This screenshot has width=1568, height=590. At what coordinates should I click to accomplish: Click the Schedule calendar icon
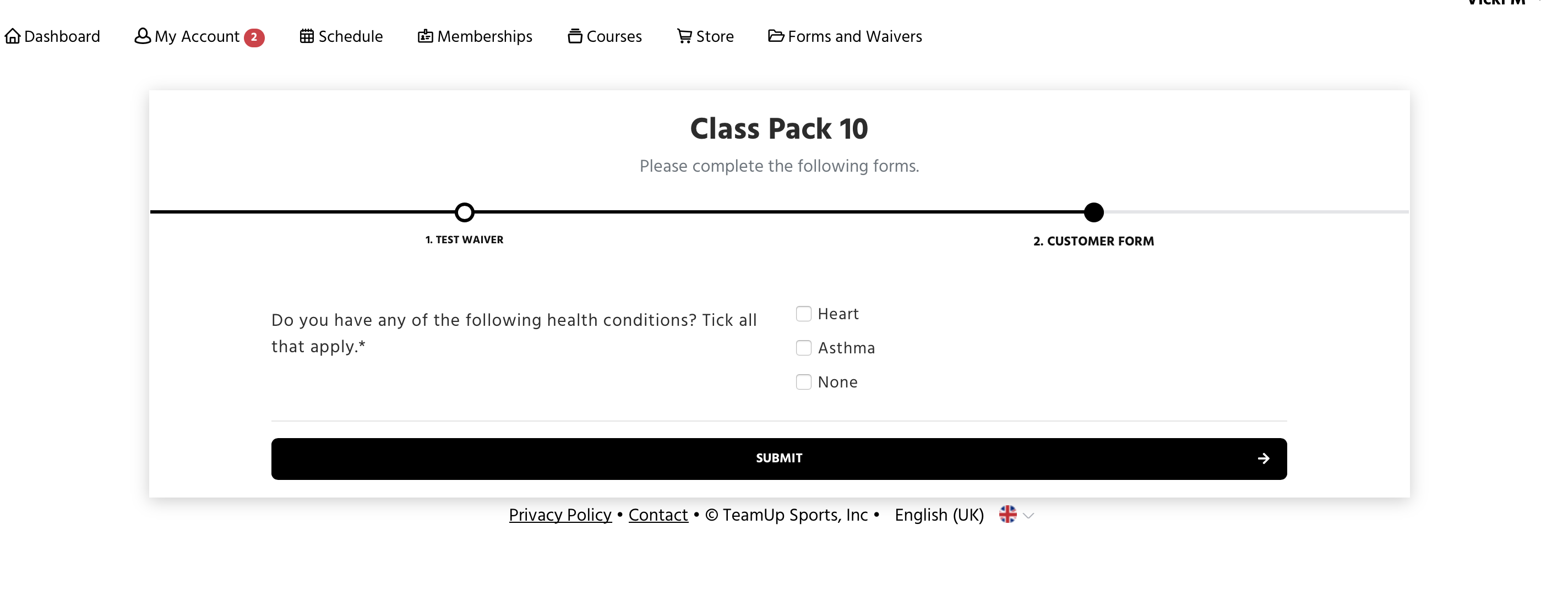point(307,36)
